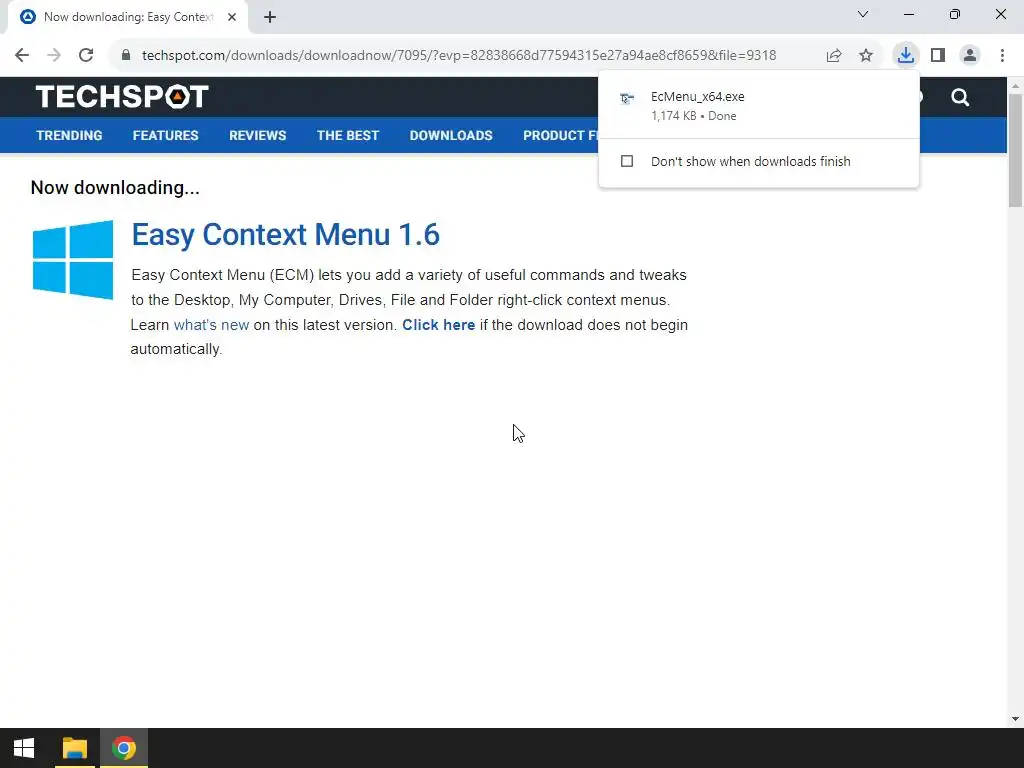This screenshot has height=768, width=1024.
Task: Open the tab search chevron
Action: pos(863,14)
